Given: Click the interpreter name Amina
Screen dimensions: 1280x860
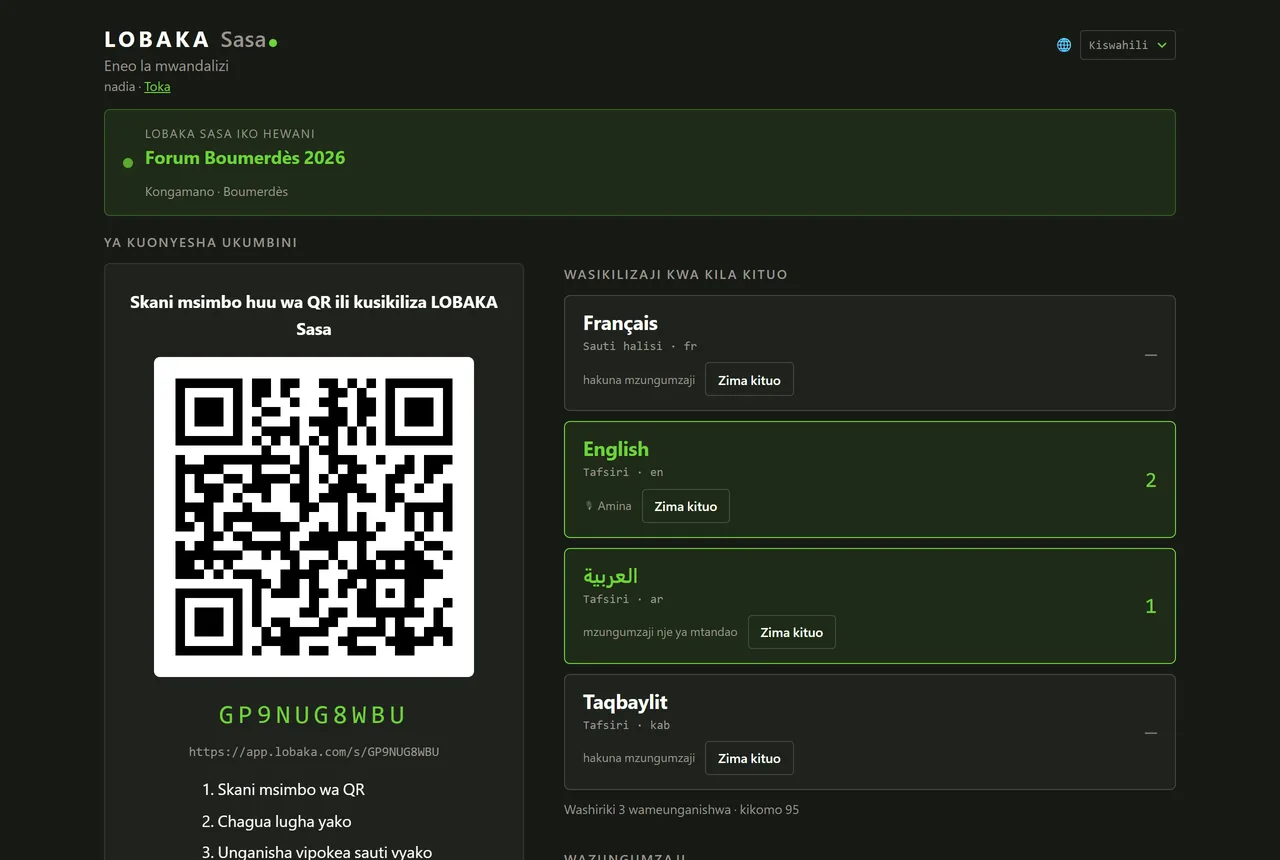Looking at the screenshot, I should click(x=615, y=506).
